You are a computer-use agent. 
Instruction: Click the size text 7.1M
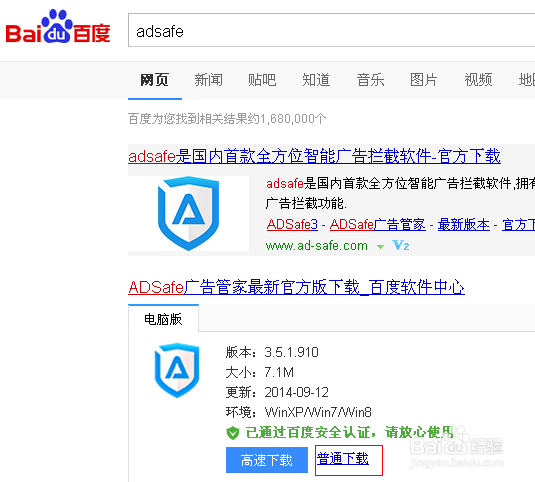(279, 372)
